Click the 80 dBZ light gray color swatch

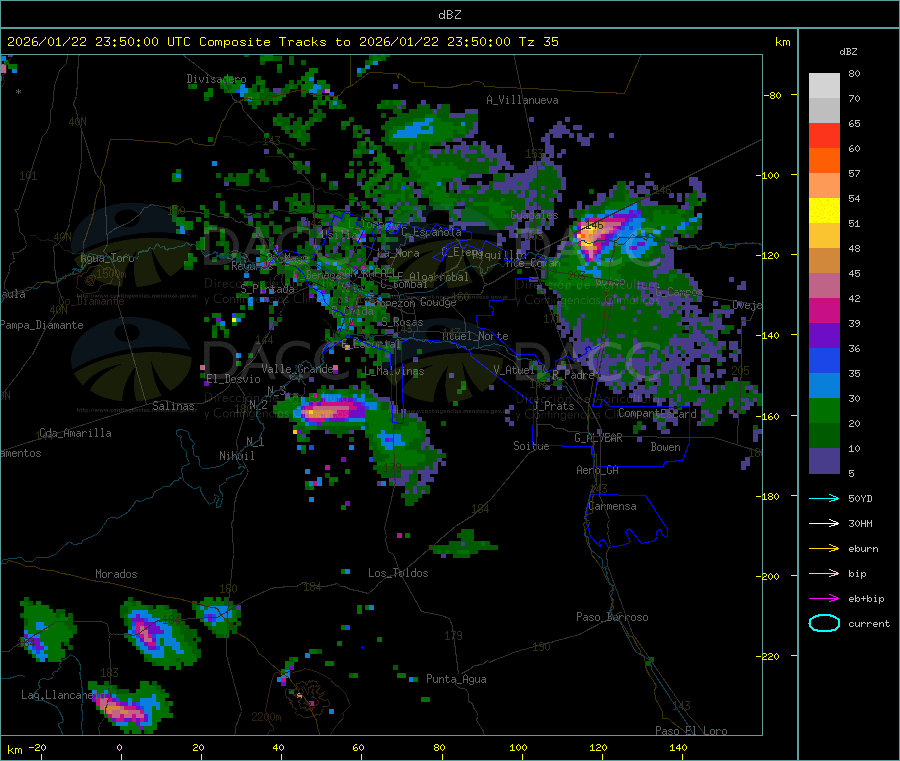tap(824, 85)
